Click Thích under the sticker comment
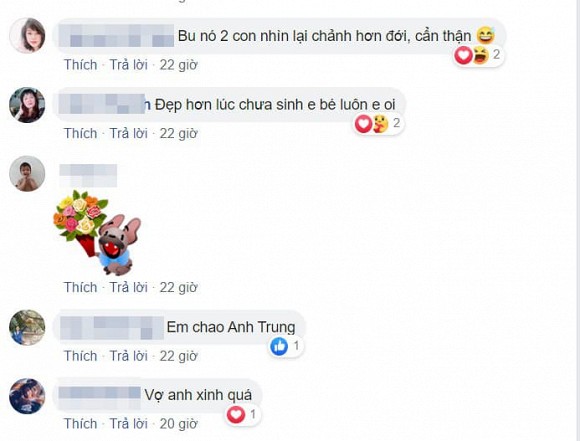This screenshot has width=580, height=441. click(x=81, y=287)
